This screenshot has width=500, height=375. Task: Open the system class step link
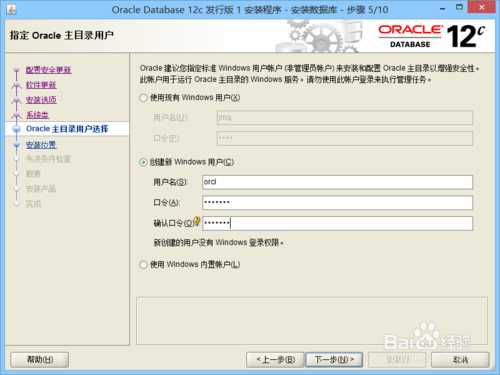[x=37, y=115]
